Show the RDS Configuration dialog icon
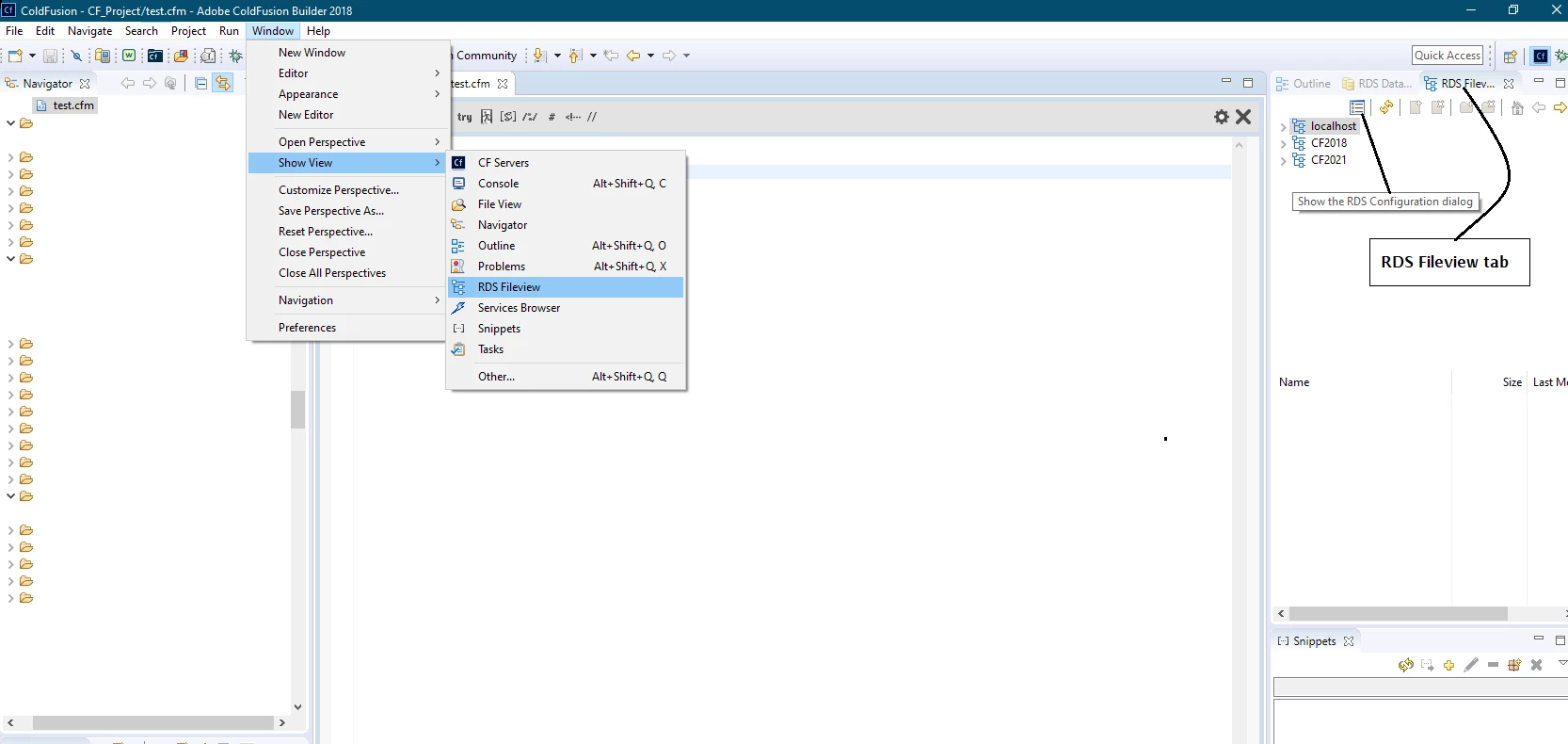The height and width of the screenshot is (744, 1568). (x=1357, y=107)
